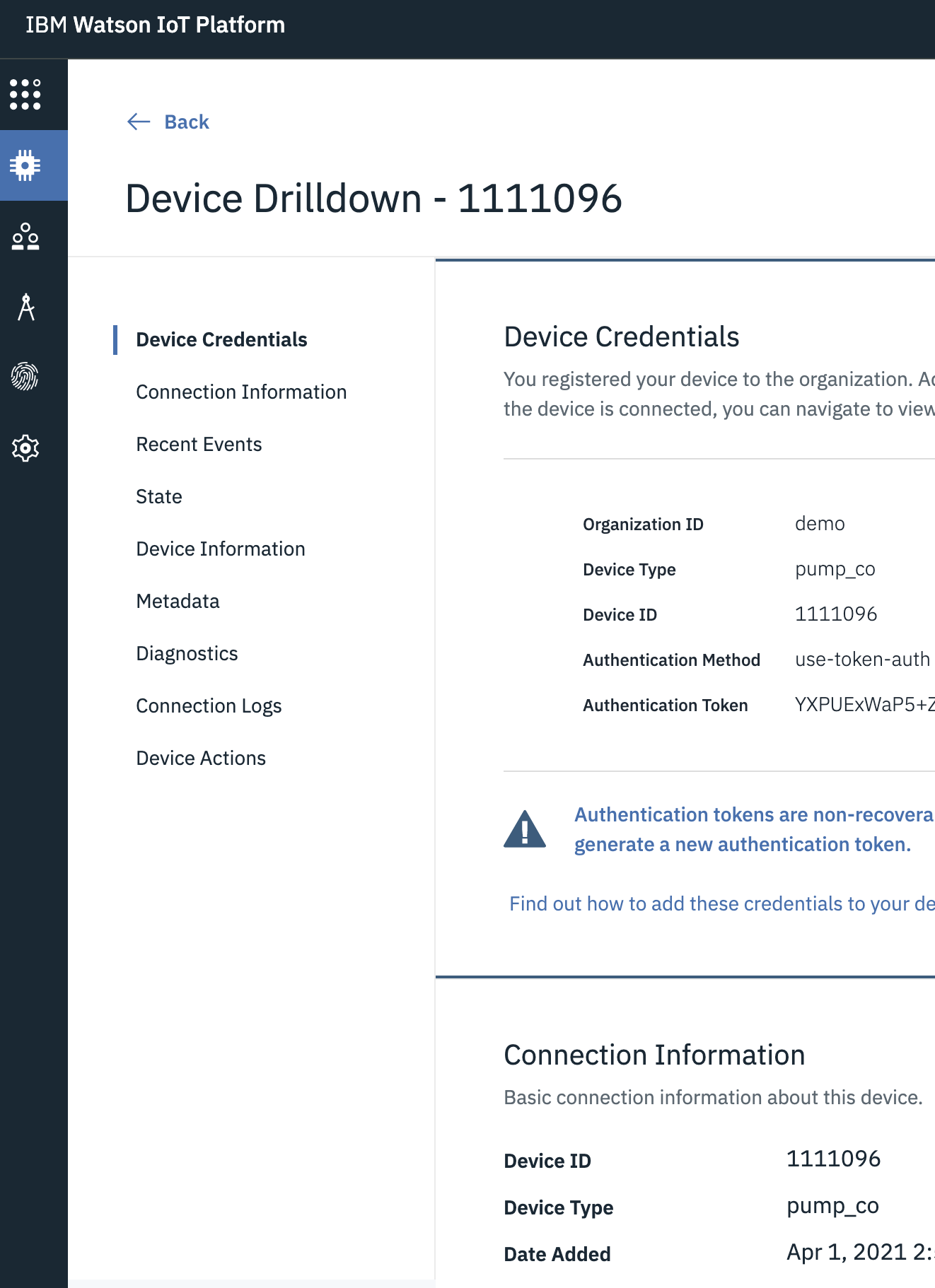Open State section
Screen dimensions: 935x1288
(x=159, y=496)
